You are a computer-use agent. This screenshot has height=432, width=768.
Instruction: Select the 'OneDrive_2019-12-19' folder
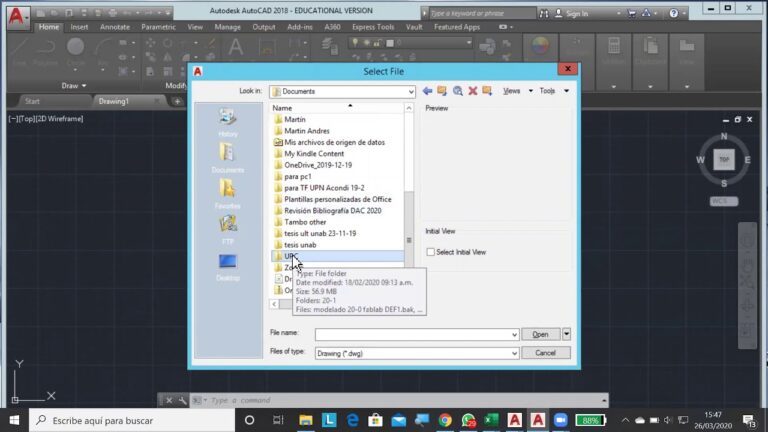click(318, 165)
